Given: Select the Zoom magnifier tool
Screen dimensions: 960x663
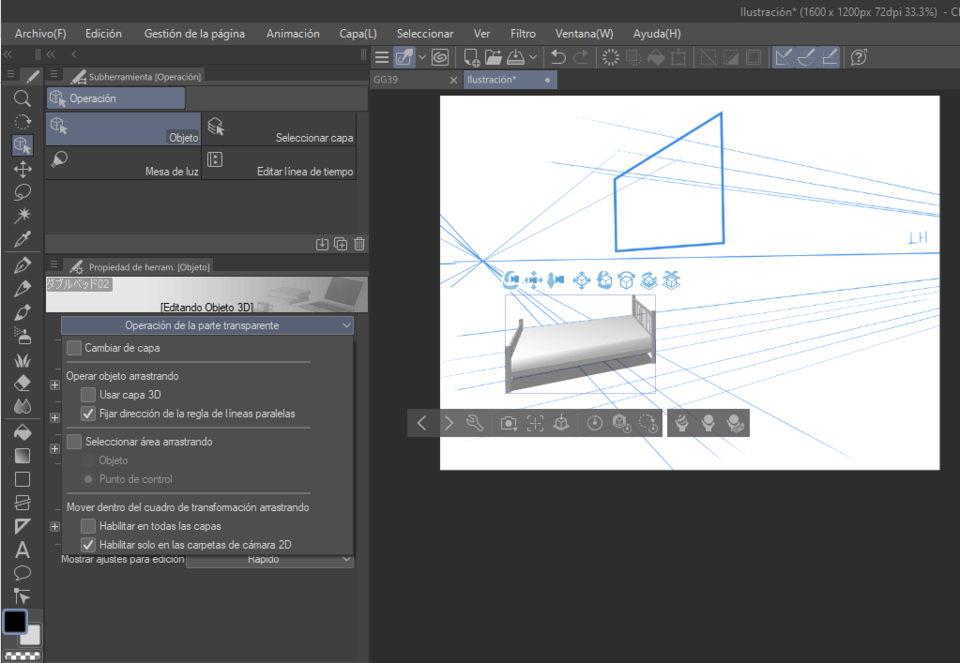Looking at the screenshot, I should click(22, 98).
